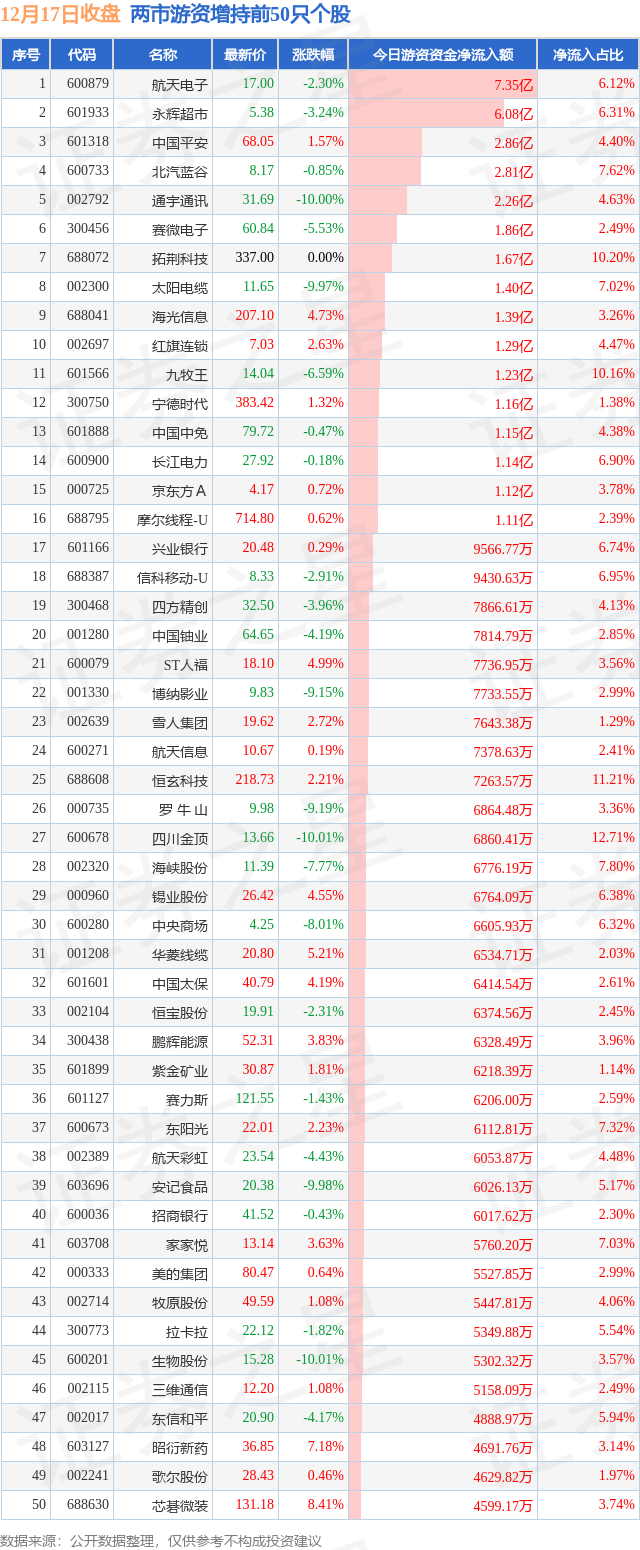Click stock name 鹏辉能源
Screen dimensions: 640x1550
[180, 1041]
